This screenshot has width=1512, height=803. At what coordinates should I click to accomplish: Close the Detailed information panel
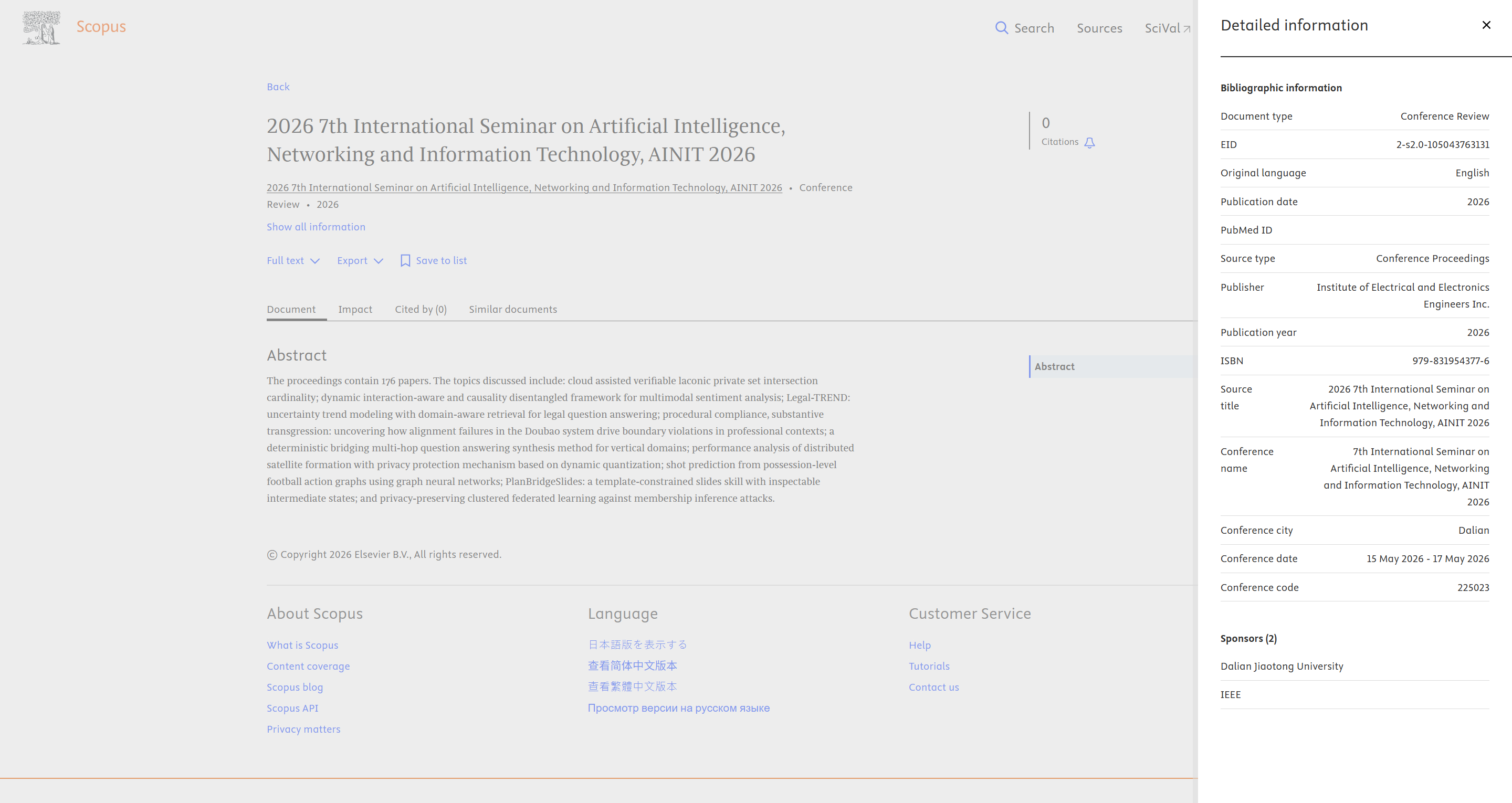[x=1486, y=25]
